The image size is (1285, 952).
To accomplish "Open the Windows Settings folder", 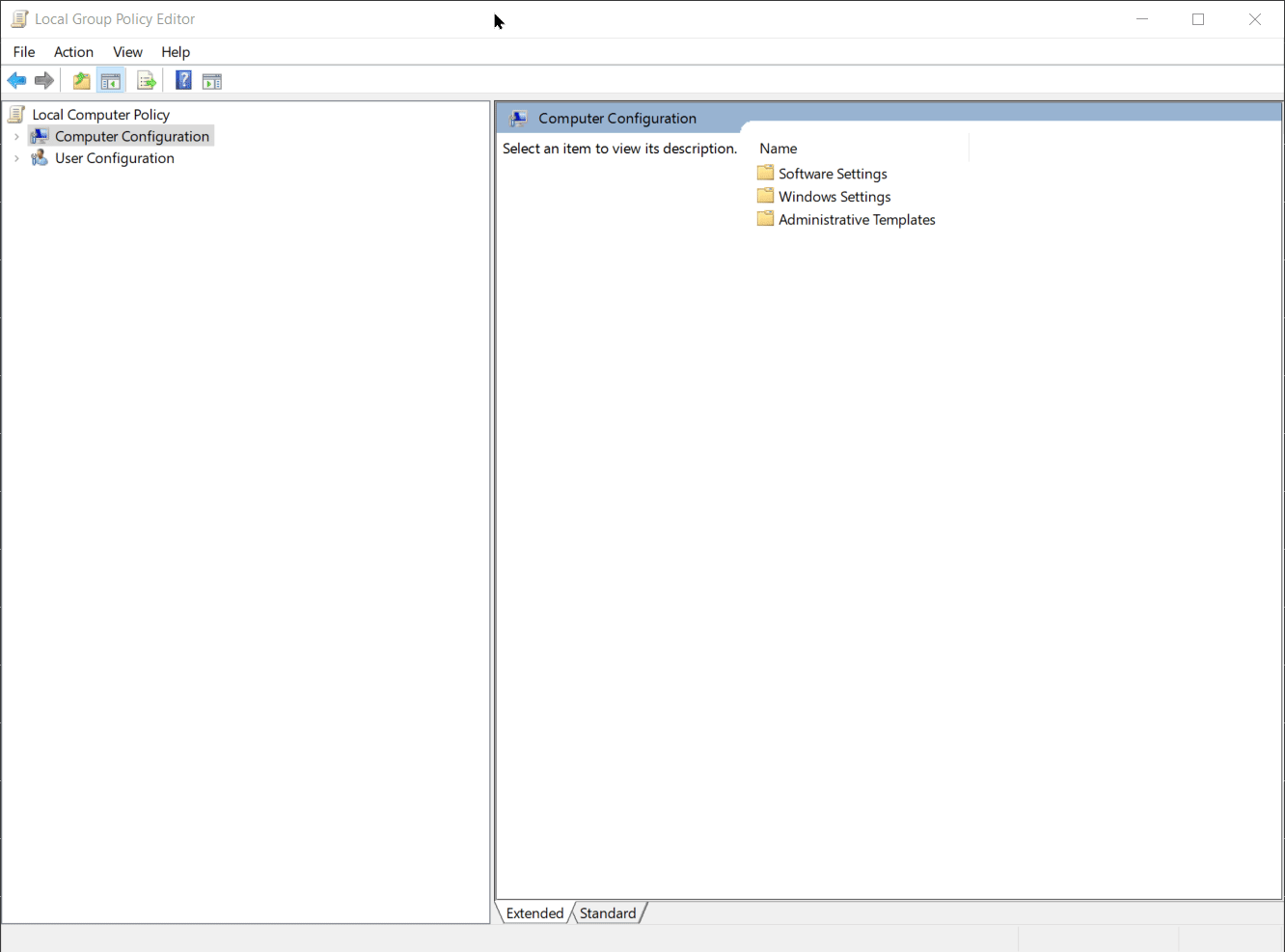I will coord(834,196).
